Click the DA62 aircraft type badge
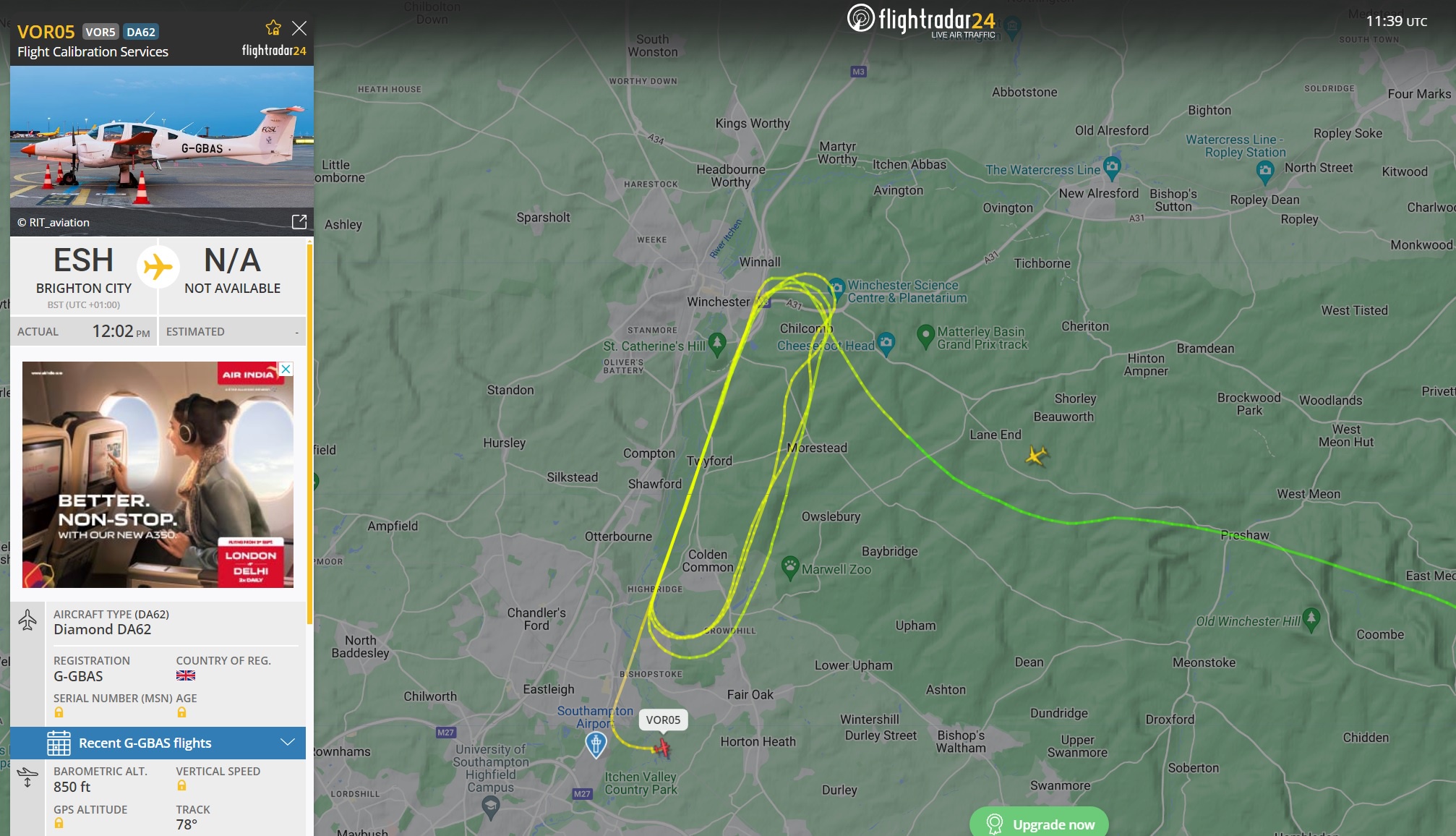1456x836 pixels. [x=141, y=32]
